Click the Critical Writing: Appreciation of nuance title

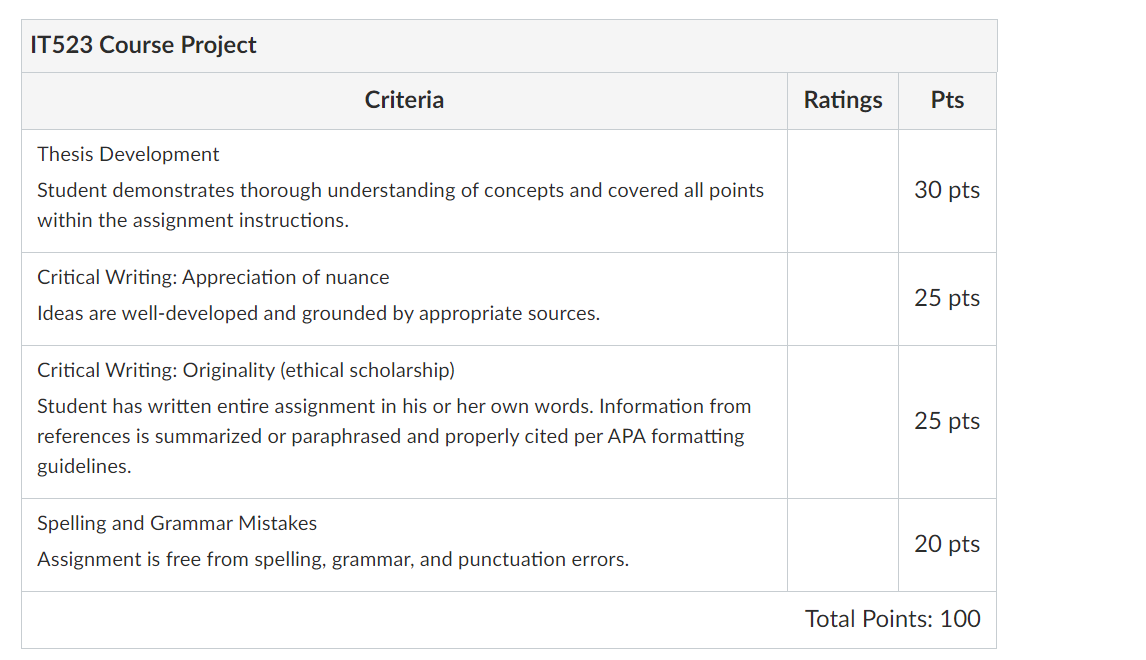tap(213, 278)
